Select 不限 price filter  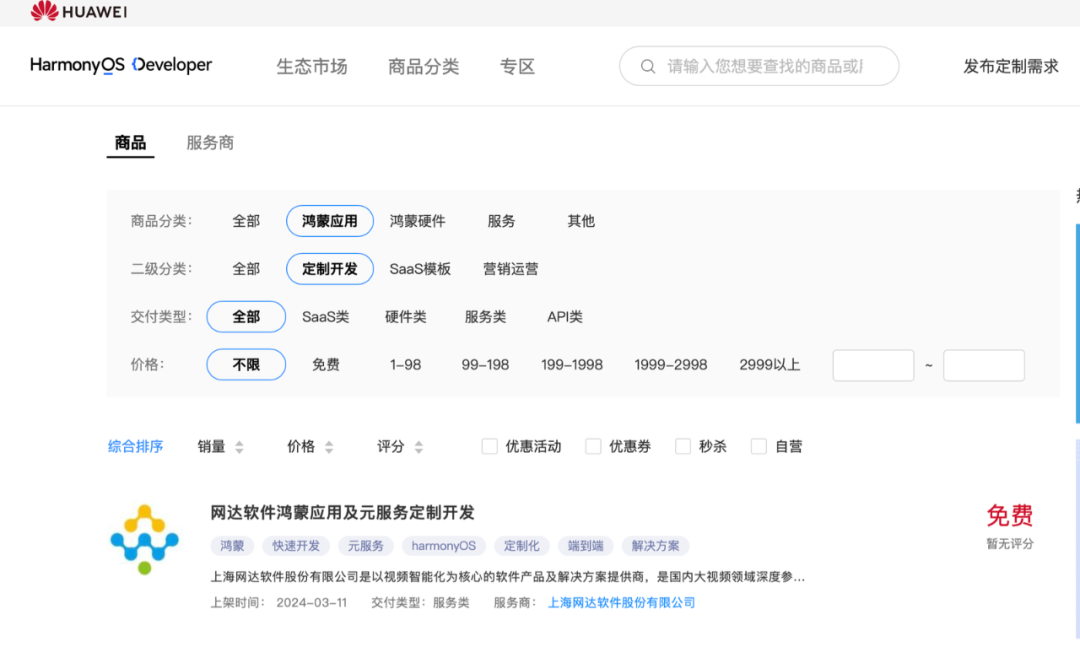(x=246, y=364)
